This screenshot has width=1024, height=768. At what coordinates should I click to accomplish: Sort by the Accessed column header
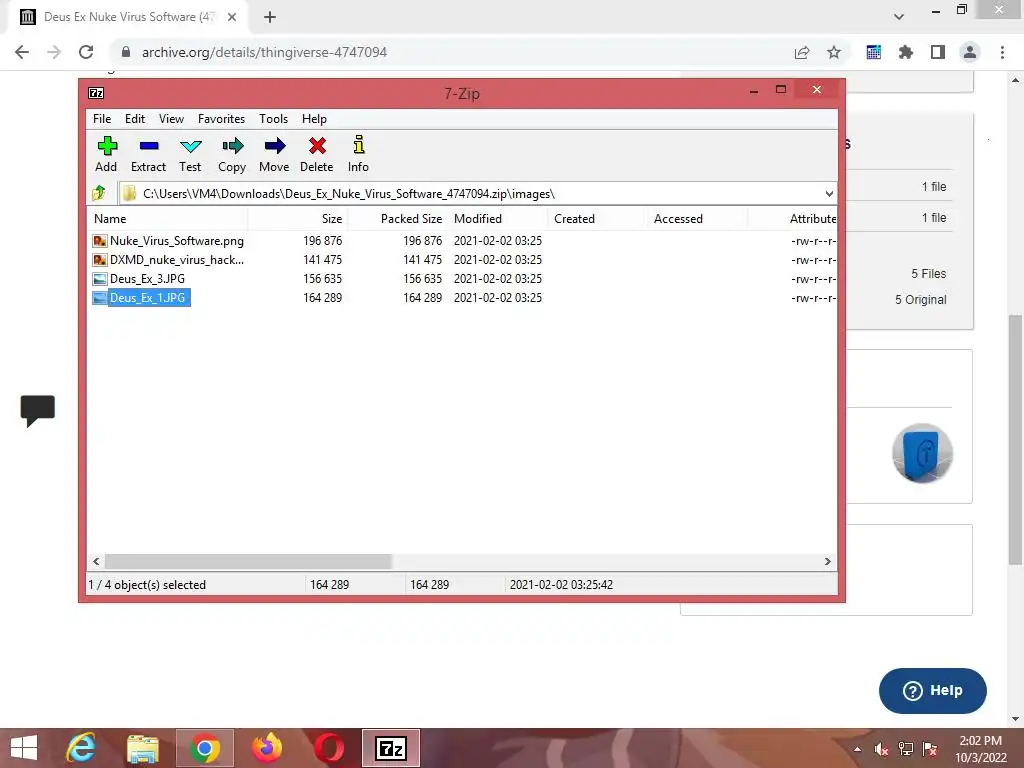[697, 219]
